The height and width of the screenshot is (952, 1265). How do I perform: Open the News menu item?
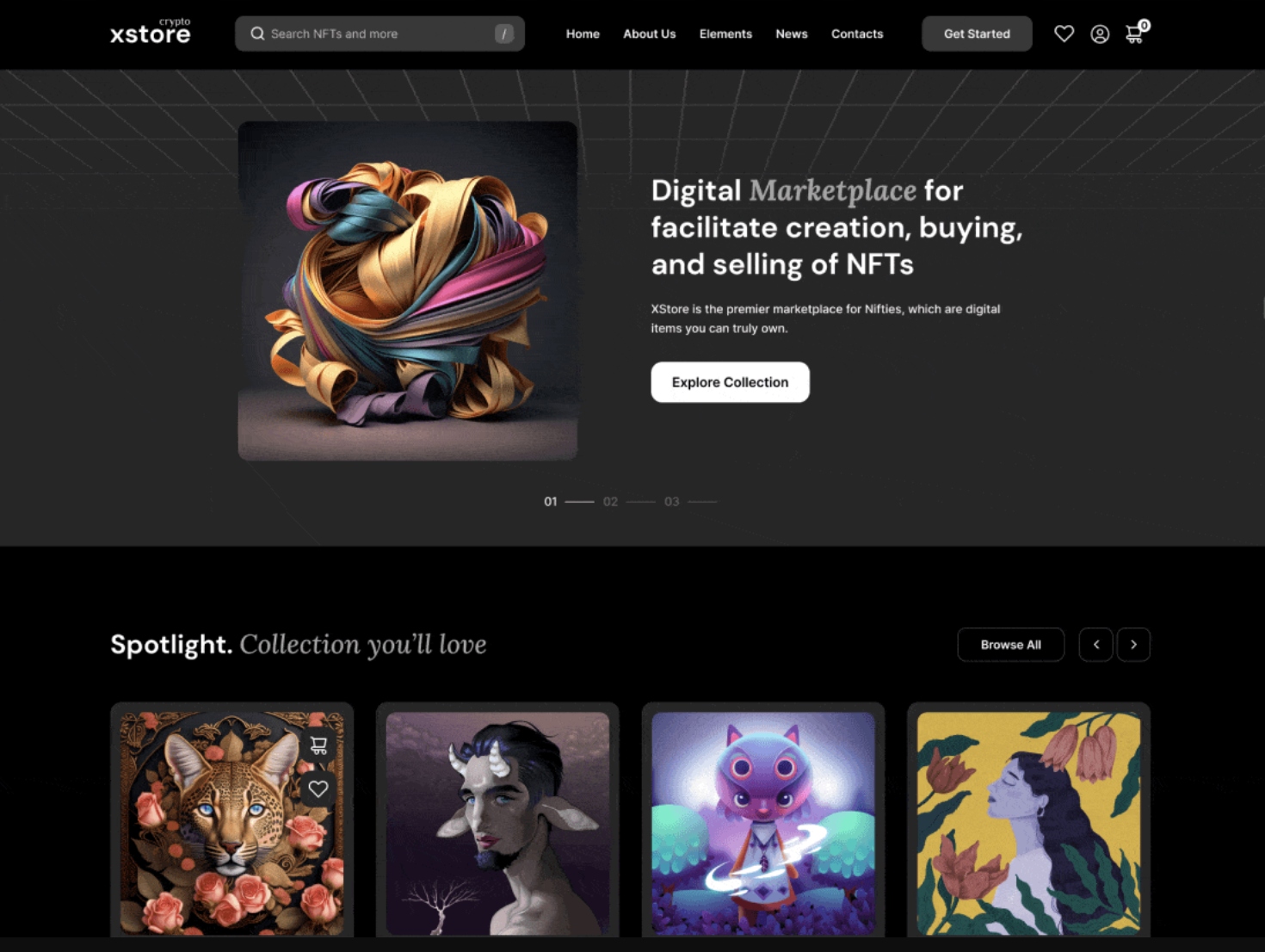click(791, 34)
